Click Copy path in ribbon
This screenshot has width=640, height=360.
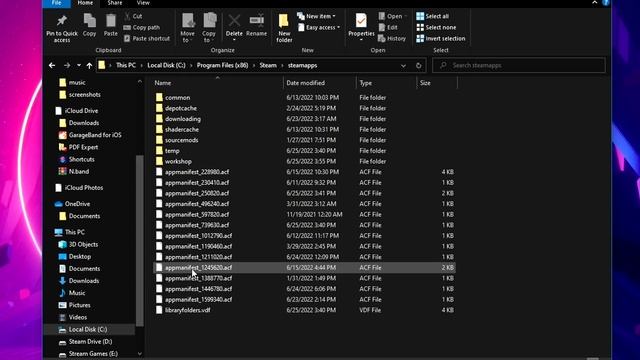(x=142, y=27)
